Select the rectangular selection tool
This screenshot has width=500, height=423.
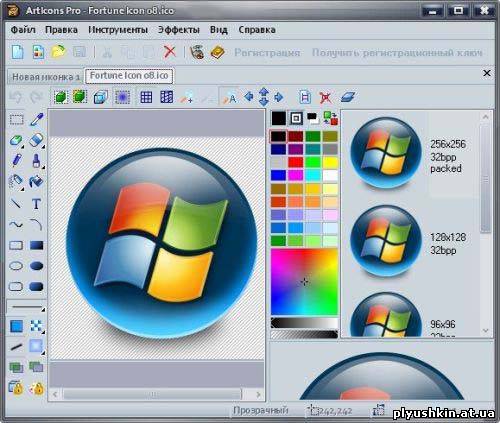click(x=16, y=120)
